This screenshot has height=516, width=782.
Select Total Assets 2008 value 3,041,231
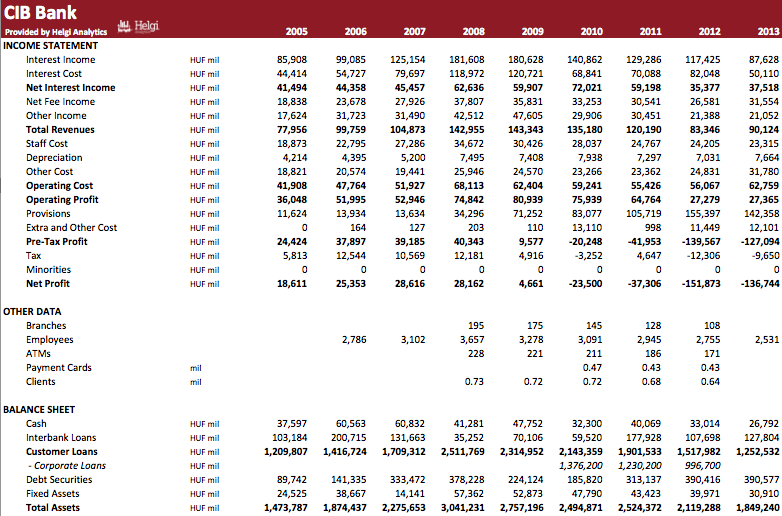tap(462, 508)
